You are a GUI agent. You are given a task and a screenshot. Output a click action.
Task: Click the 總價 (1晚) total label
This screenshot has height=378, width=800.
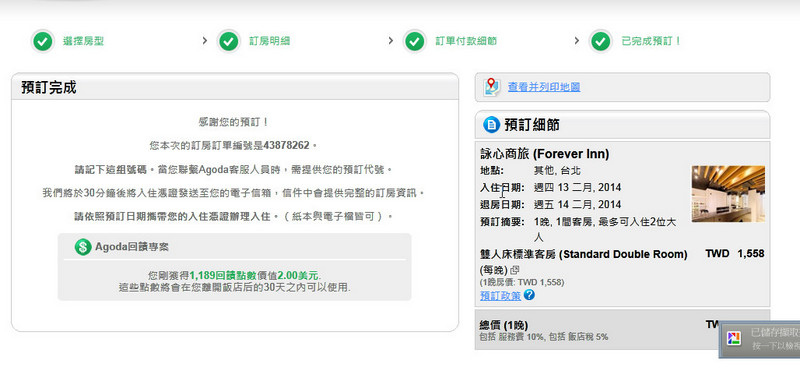point(504,325)
